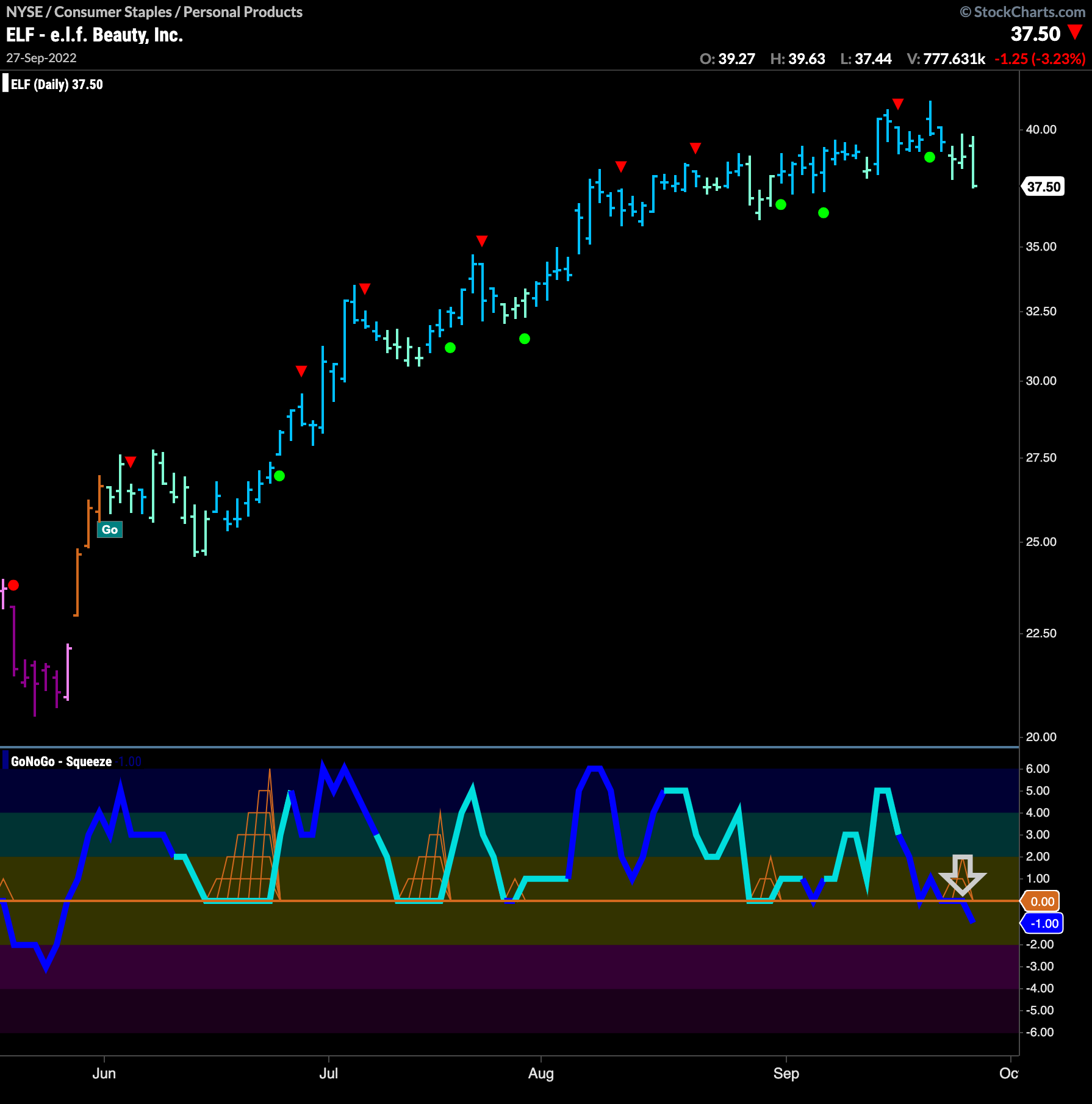Click the red triangle above the mid-September high
1092x1104 pixels.
[898, 104]
